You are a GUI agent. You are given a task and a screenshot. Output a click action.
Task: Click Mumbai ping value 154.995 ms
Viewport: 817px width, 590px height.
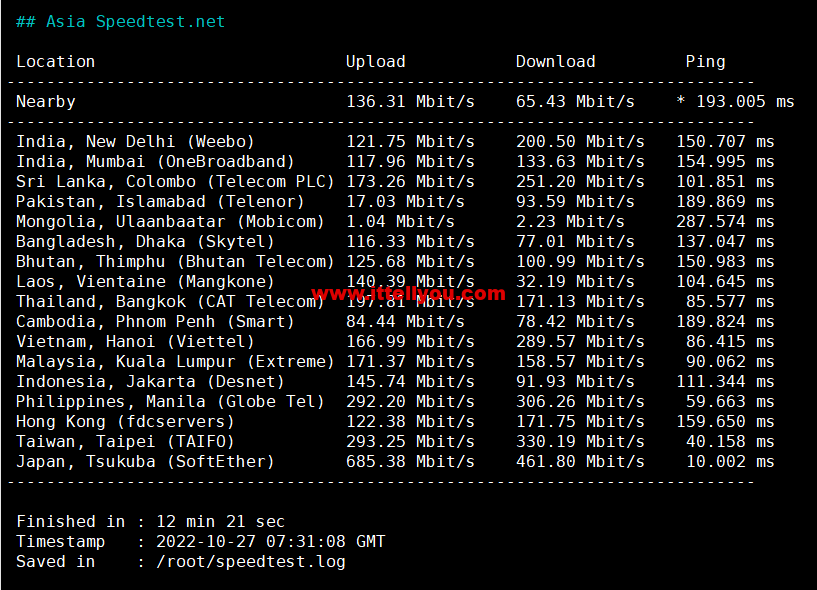(x=725, y=162)
